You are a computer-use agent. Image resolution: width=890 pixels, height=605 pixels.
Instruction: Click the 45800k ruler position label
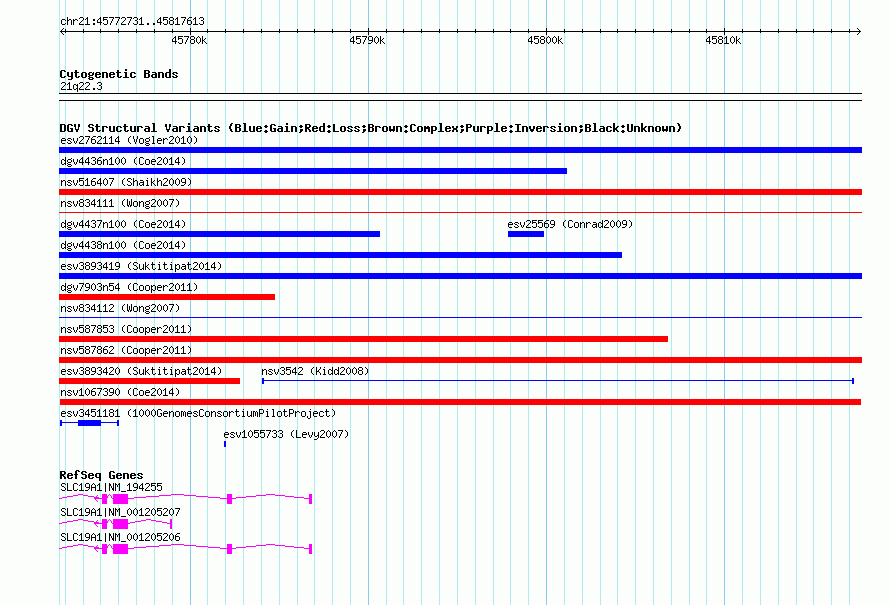click(545, 40)
